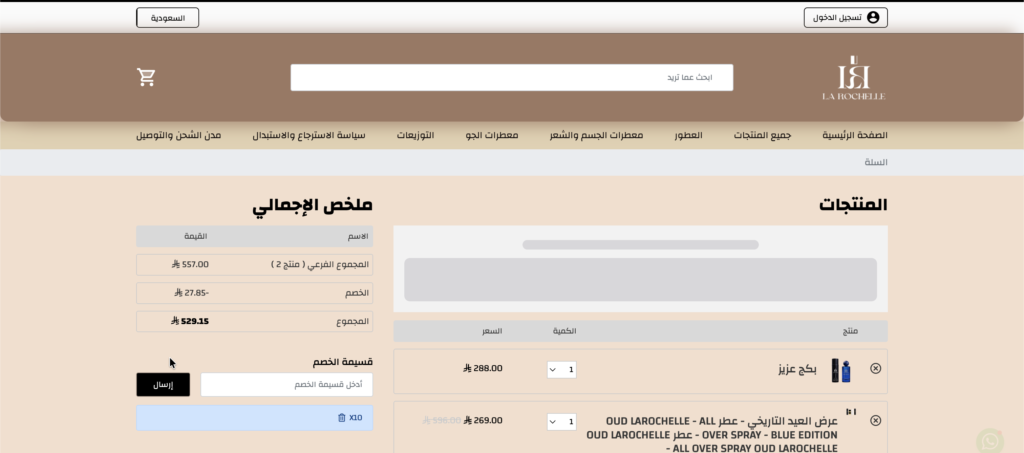Remove عرض العيد التاريخي item from cart
1024x453 pixels.
[x=876, y=421]
